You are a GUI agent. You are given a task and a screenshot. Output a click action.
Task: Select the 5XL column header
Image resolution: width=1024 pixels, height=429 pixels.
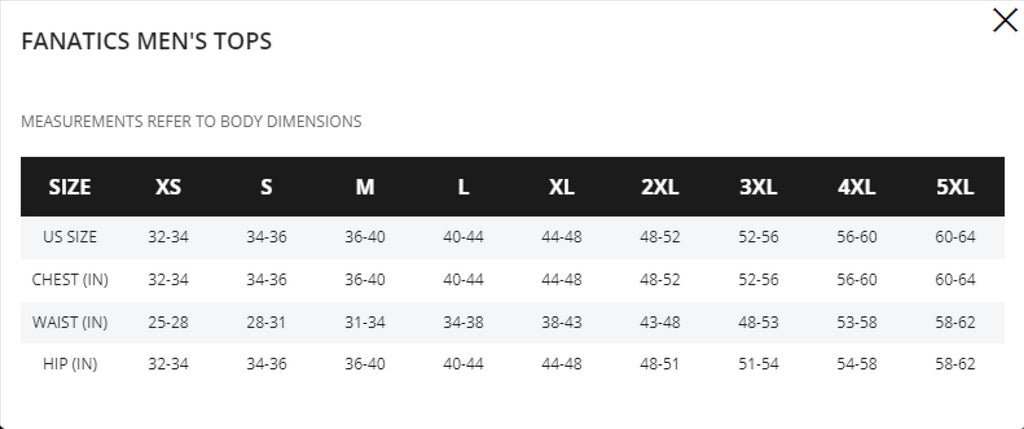[x=955, y=187]
